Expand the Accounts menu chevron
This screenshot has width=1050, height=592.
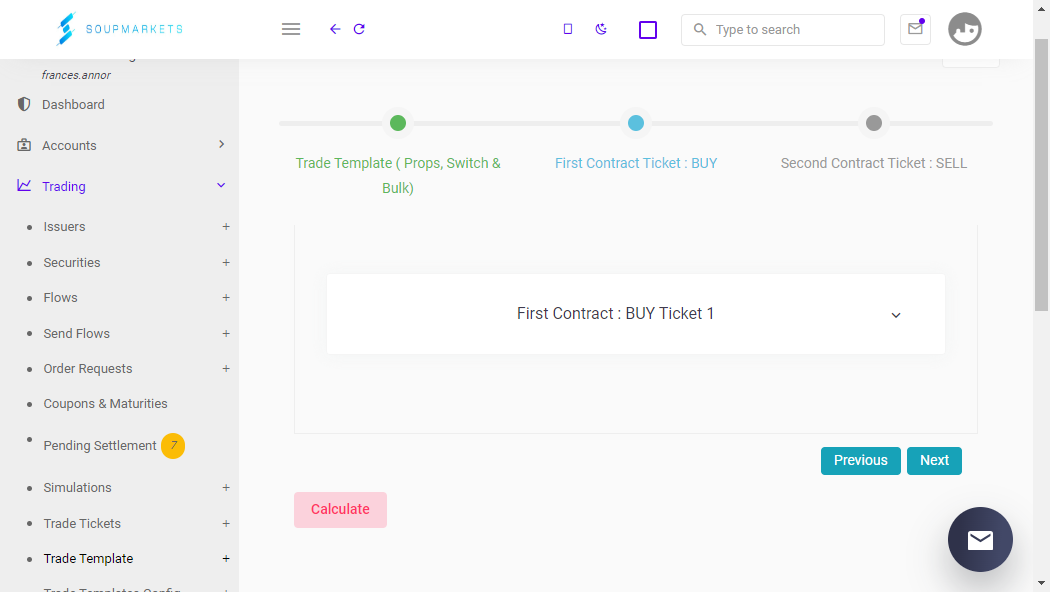222,145
